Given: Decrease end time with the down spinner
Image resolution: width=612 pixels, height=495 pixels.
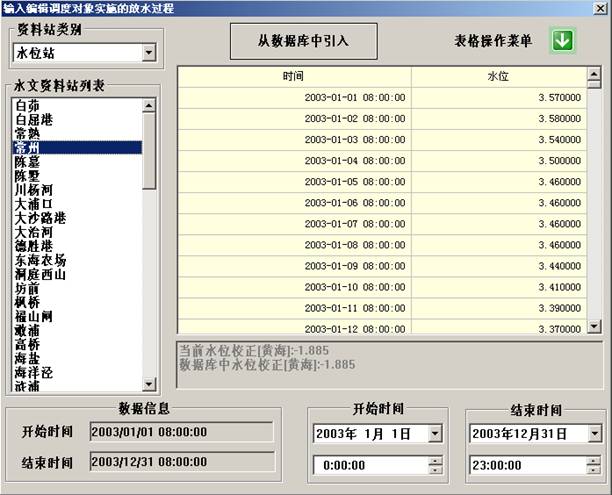Looking at the screenshot, I should point(594,469).
